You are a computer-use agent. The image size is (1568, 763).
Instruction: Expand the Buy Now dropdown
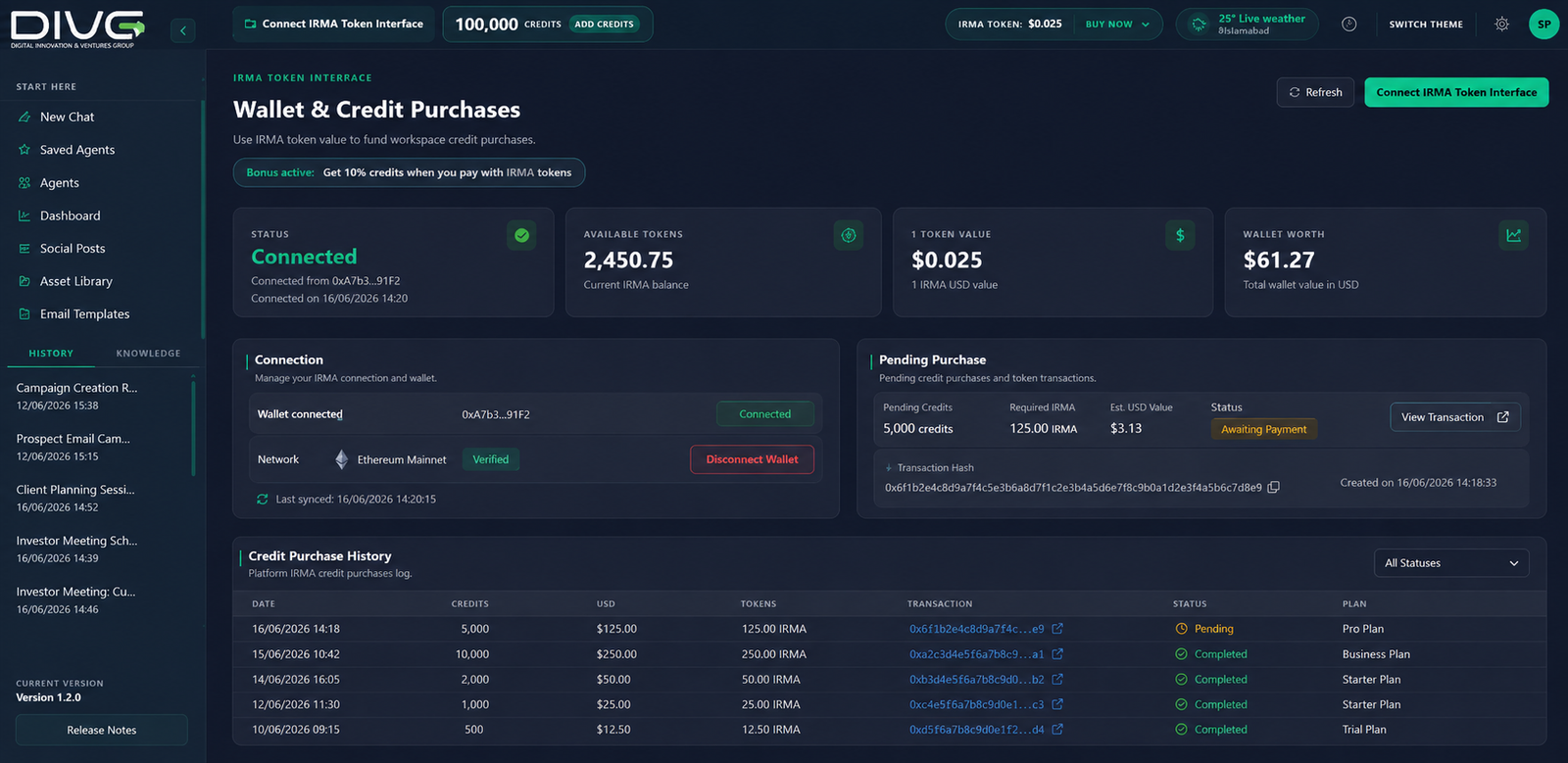[x=1117, y=24]
